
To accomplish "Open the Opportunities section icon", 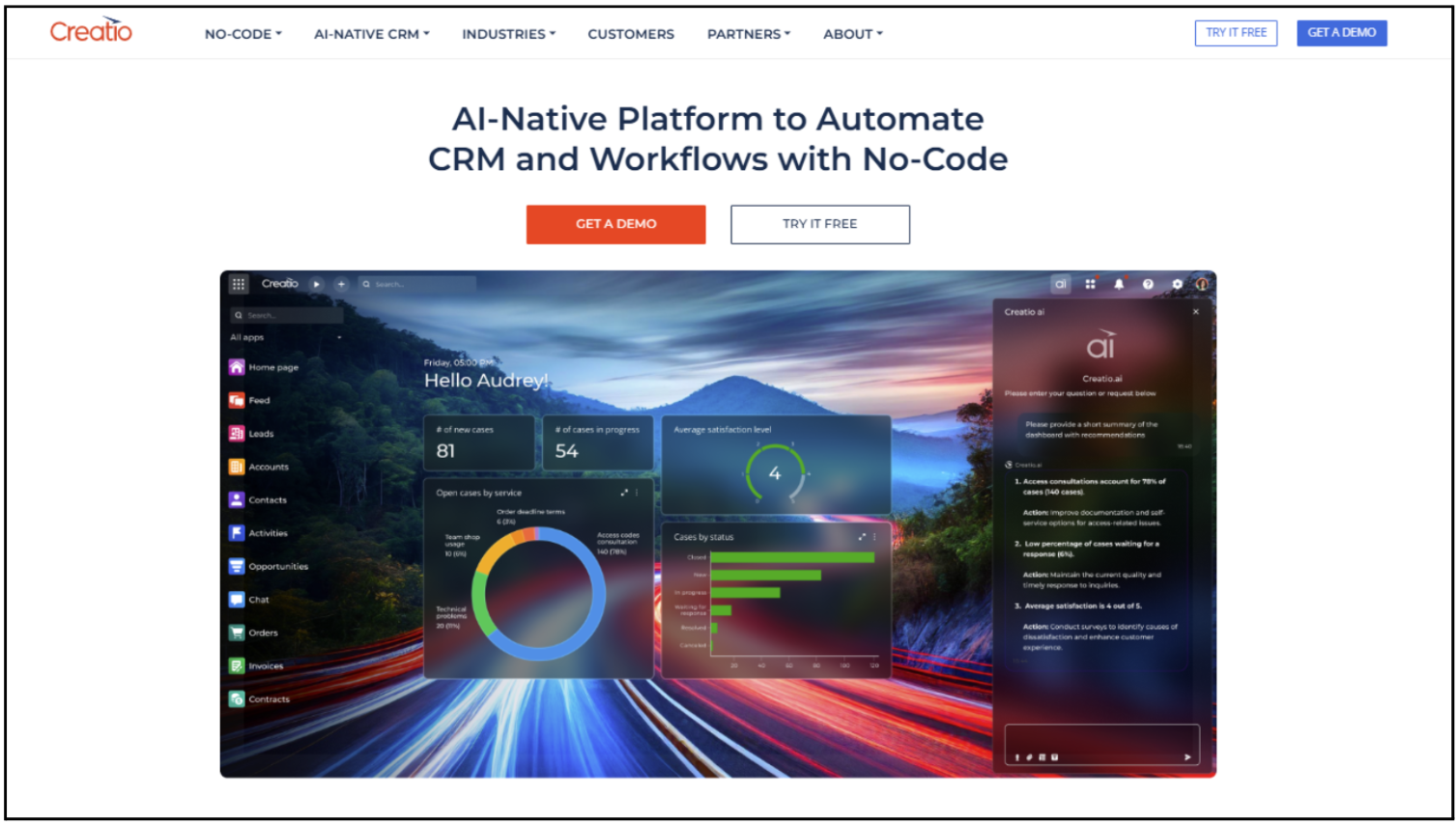I will click(x=237, y=566).
